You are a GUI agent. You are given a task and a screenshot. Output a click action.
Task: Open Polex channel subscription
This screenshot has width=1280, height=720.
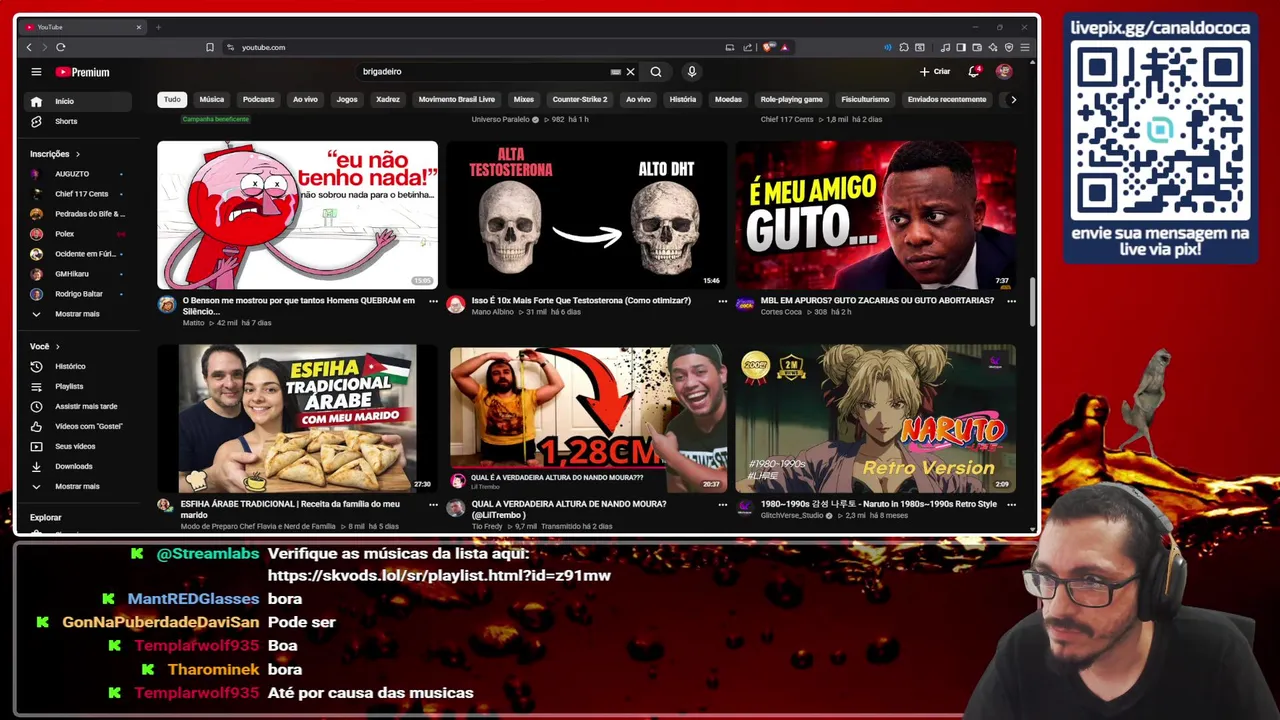pyautogui.click(x=78, y=234)
